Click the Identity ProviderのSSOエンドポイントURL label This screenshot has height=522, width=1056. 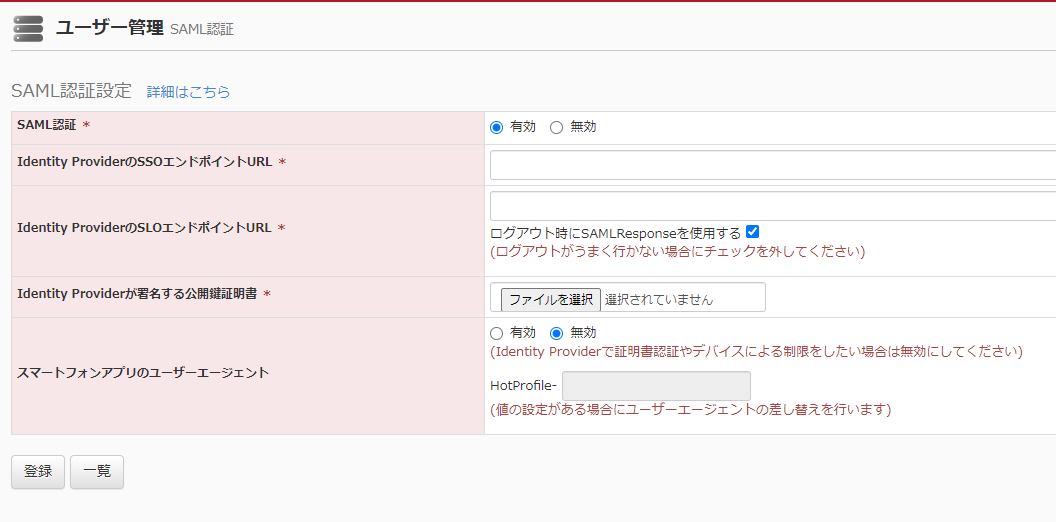tap(145, 162)
